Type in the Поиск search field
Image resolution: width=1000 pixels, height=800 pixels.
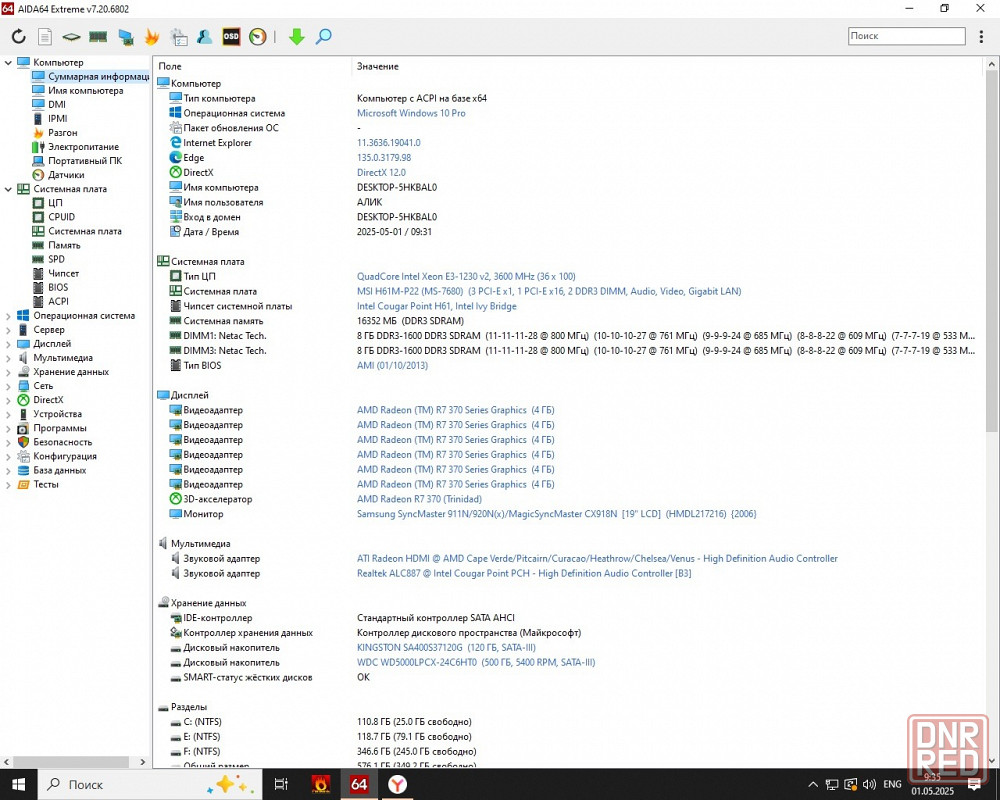click(x=906, y=36)
